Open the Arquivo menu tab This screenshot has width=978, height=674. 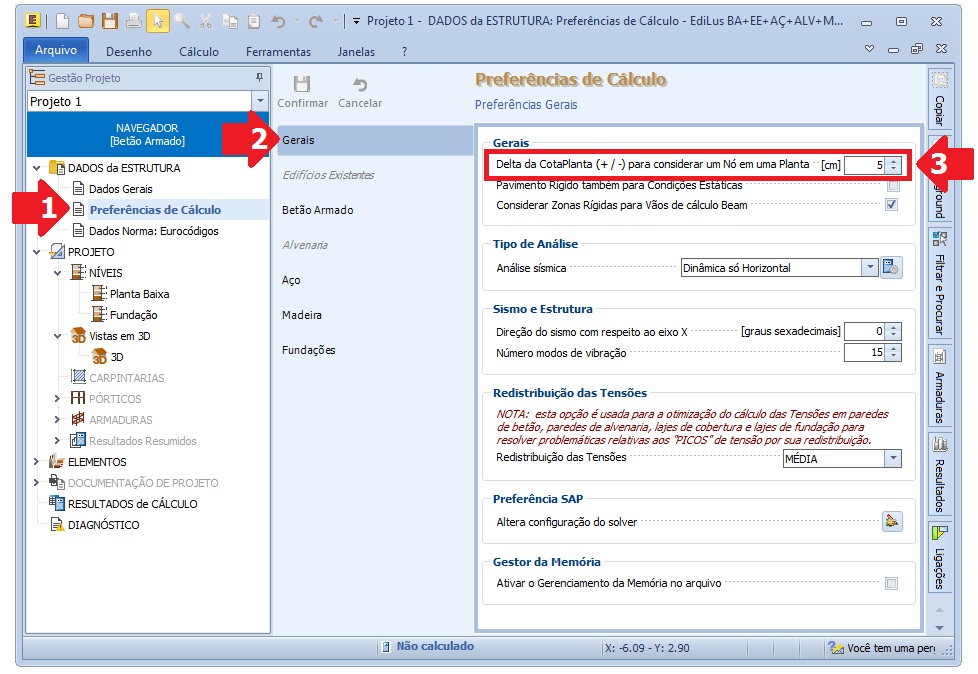[56, 50]
